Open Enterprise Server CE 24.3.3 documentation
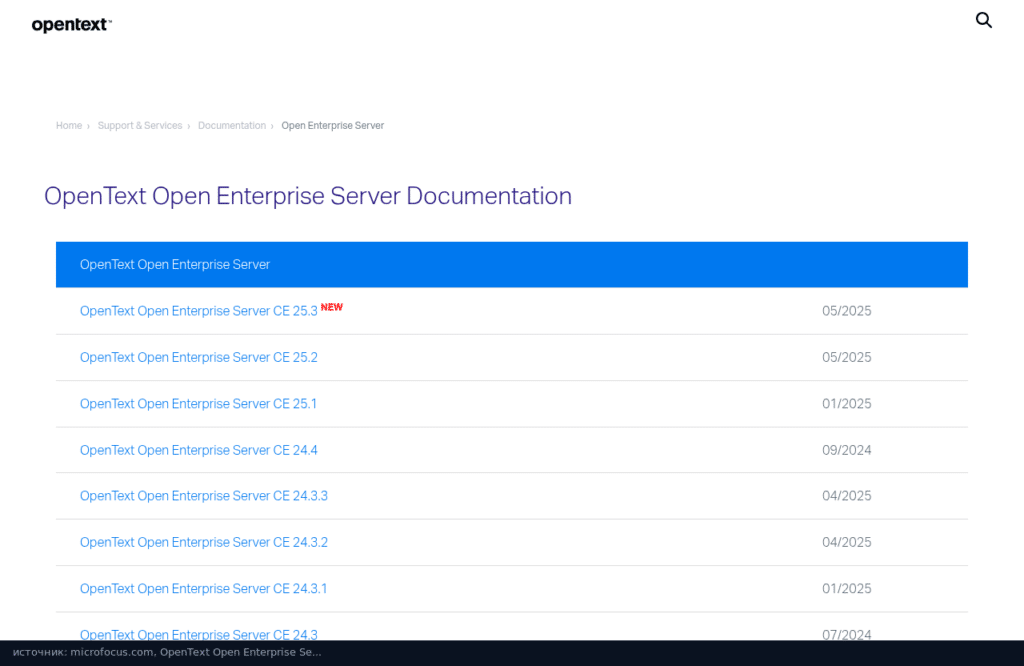1024x666 pixels. click(x=204, y=496)
